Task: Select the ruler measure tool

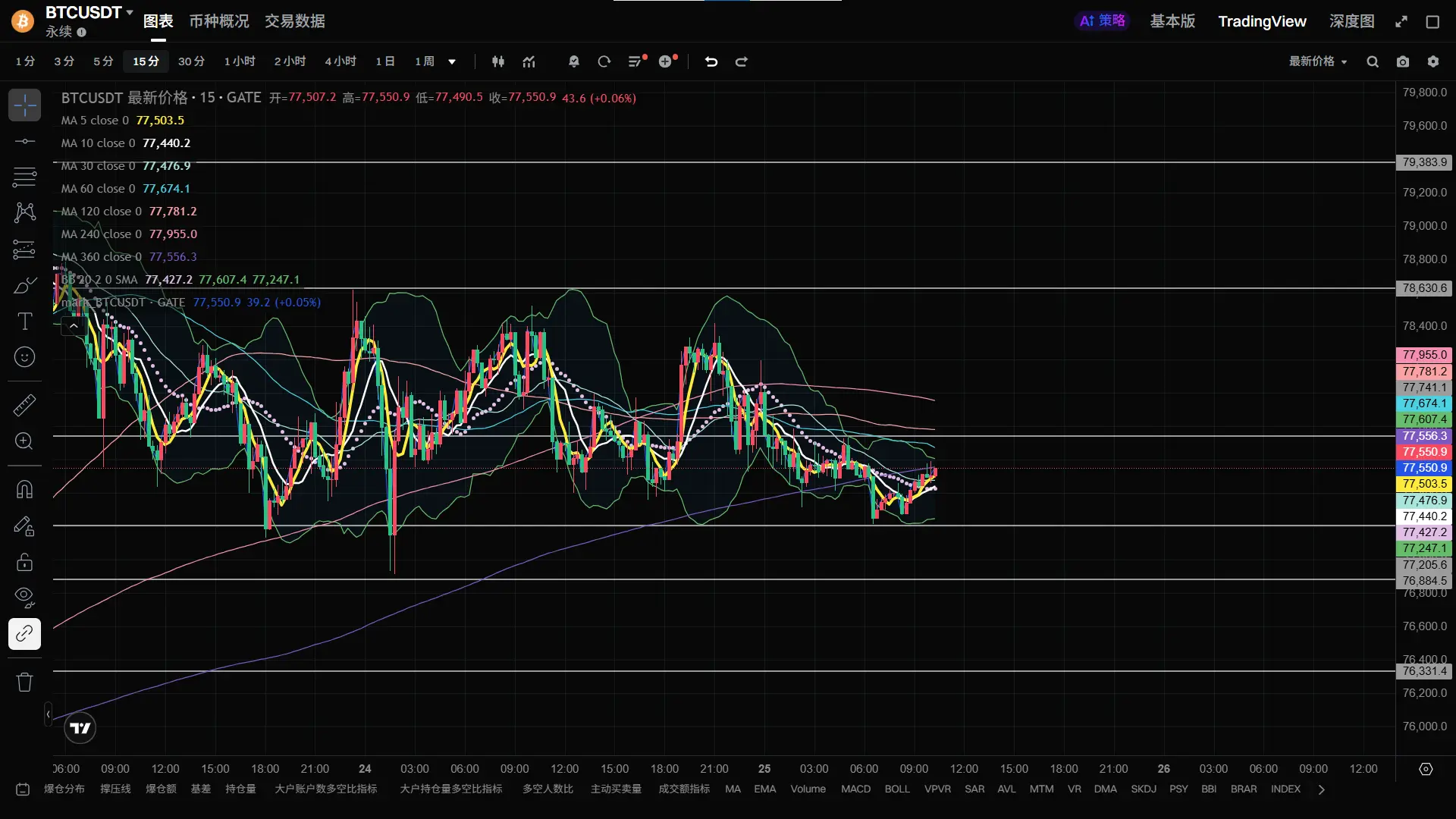Action: coord(24,405)
